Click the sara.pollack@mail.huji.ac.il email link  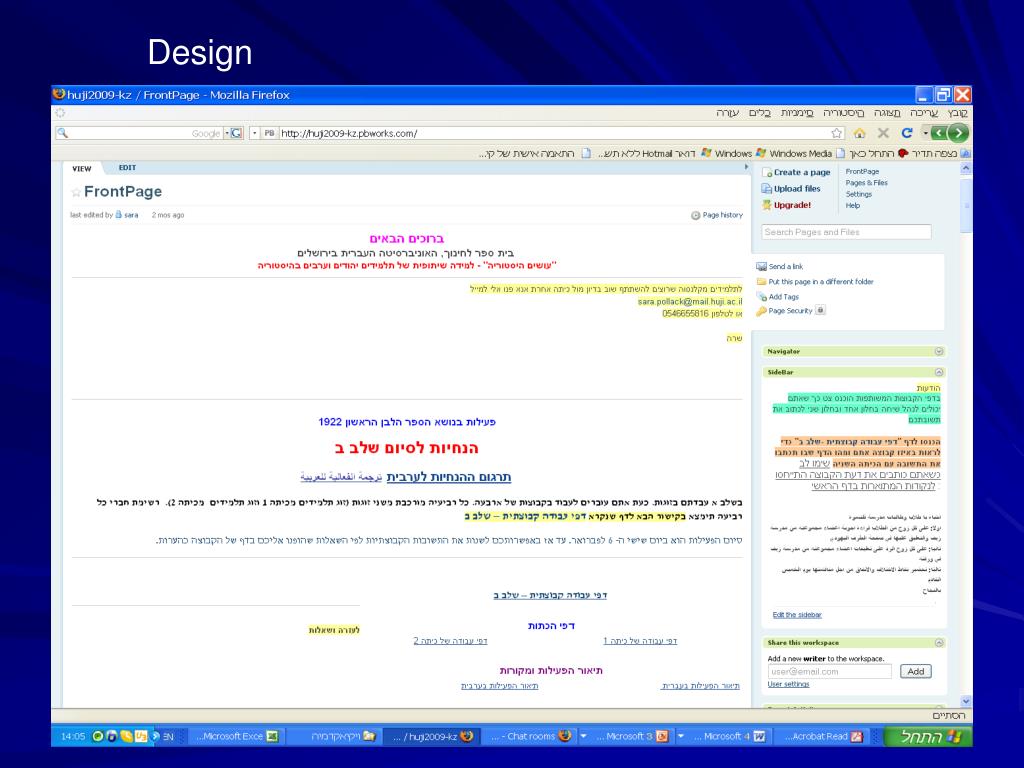690,302
